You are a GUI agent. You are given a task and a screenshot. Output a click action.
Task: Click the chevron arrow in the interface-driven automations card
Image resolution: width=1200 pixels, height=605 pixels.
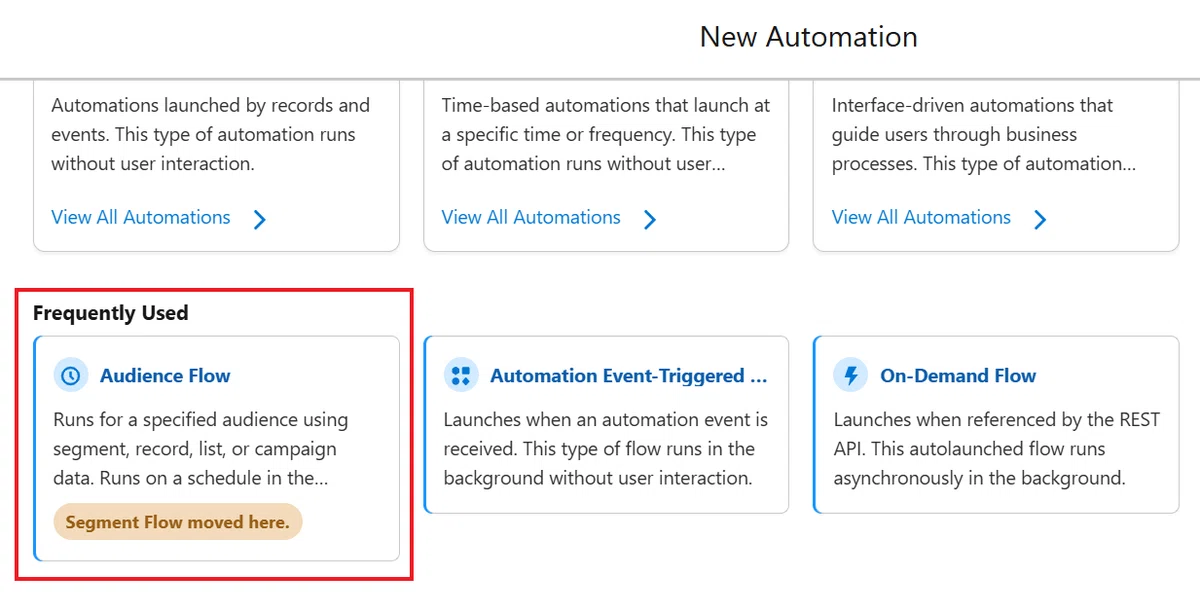1040,219
